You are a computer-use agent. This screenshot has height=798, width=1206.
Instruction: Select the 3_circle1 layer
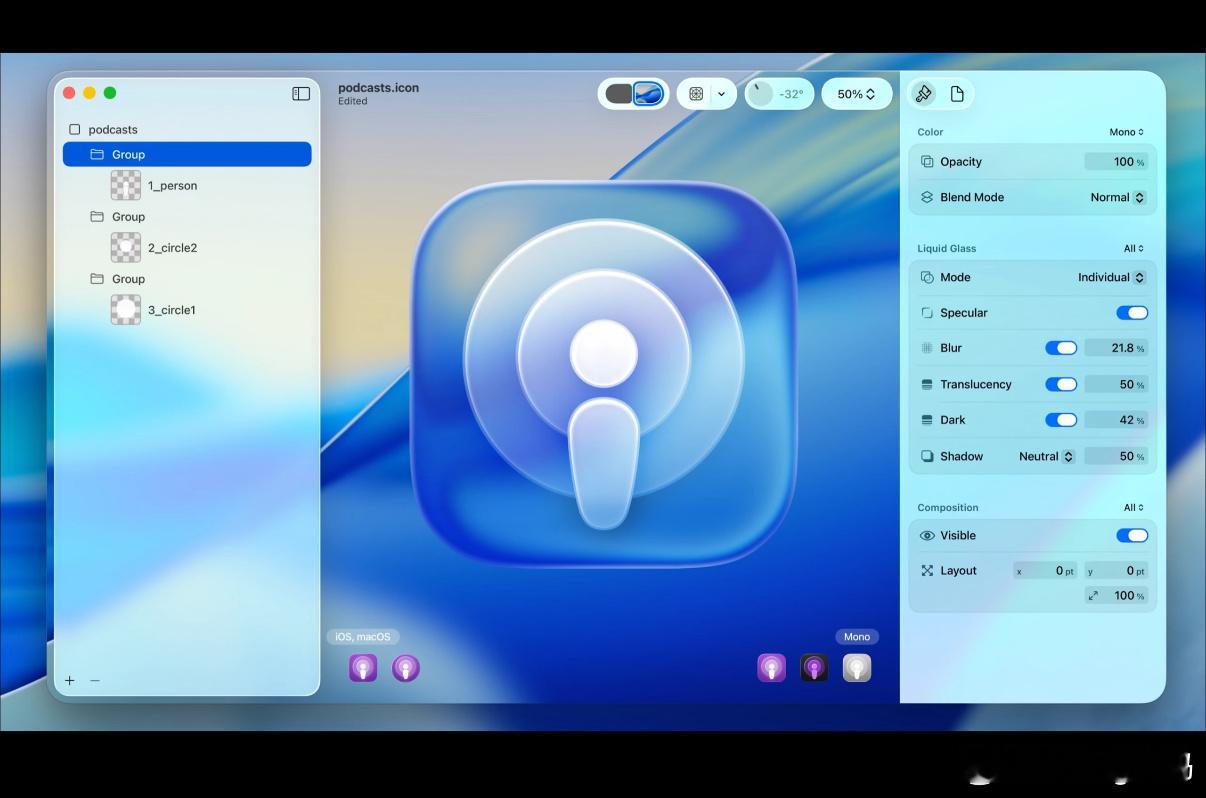click(171, 310)
